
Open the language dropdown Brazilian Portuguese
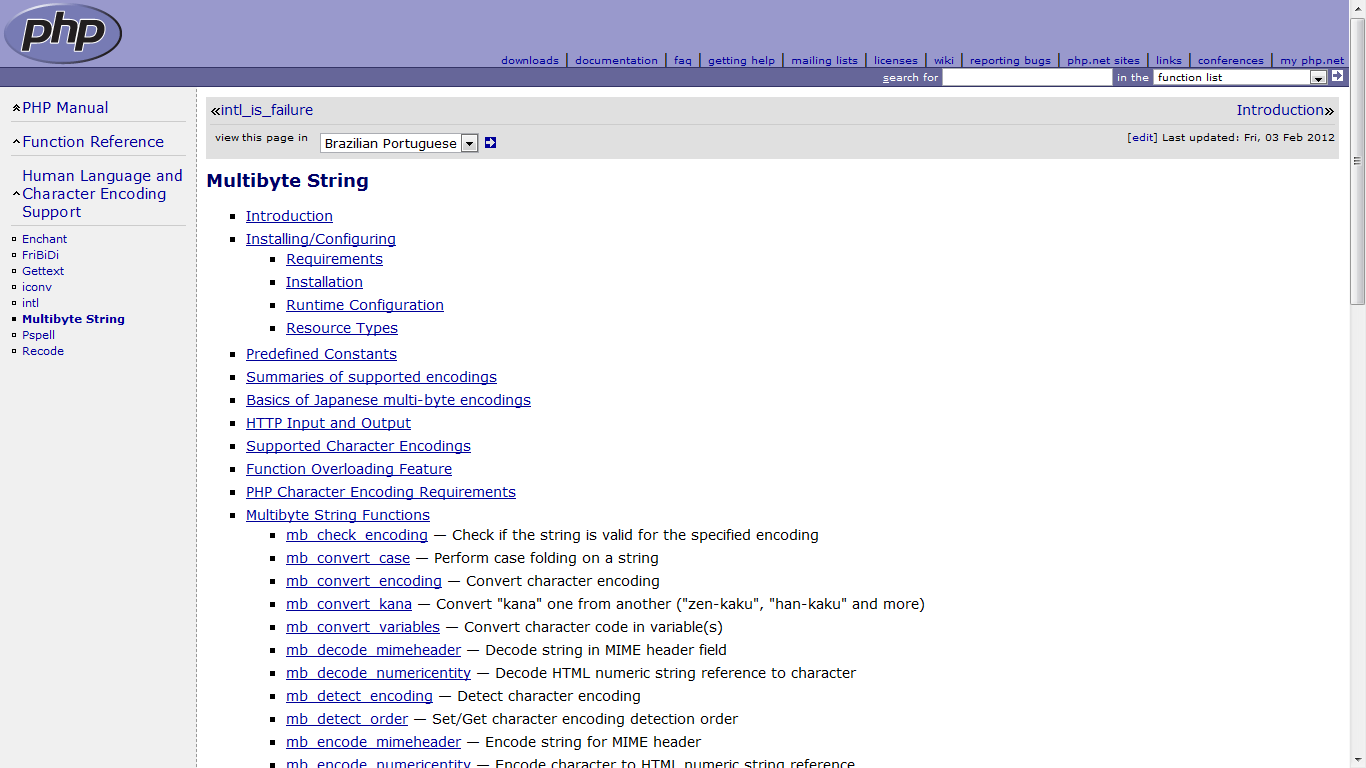coord(399,143)
